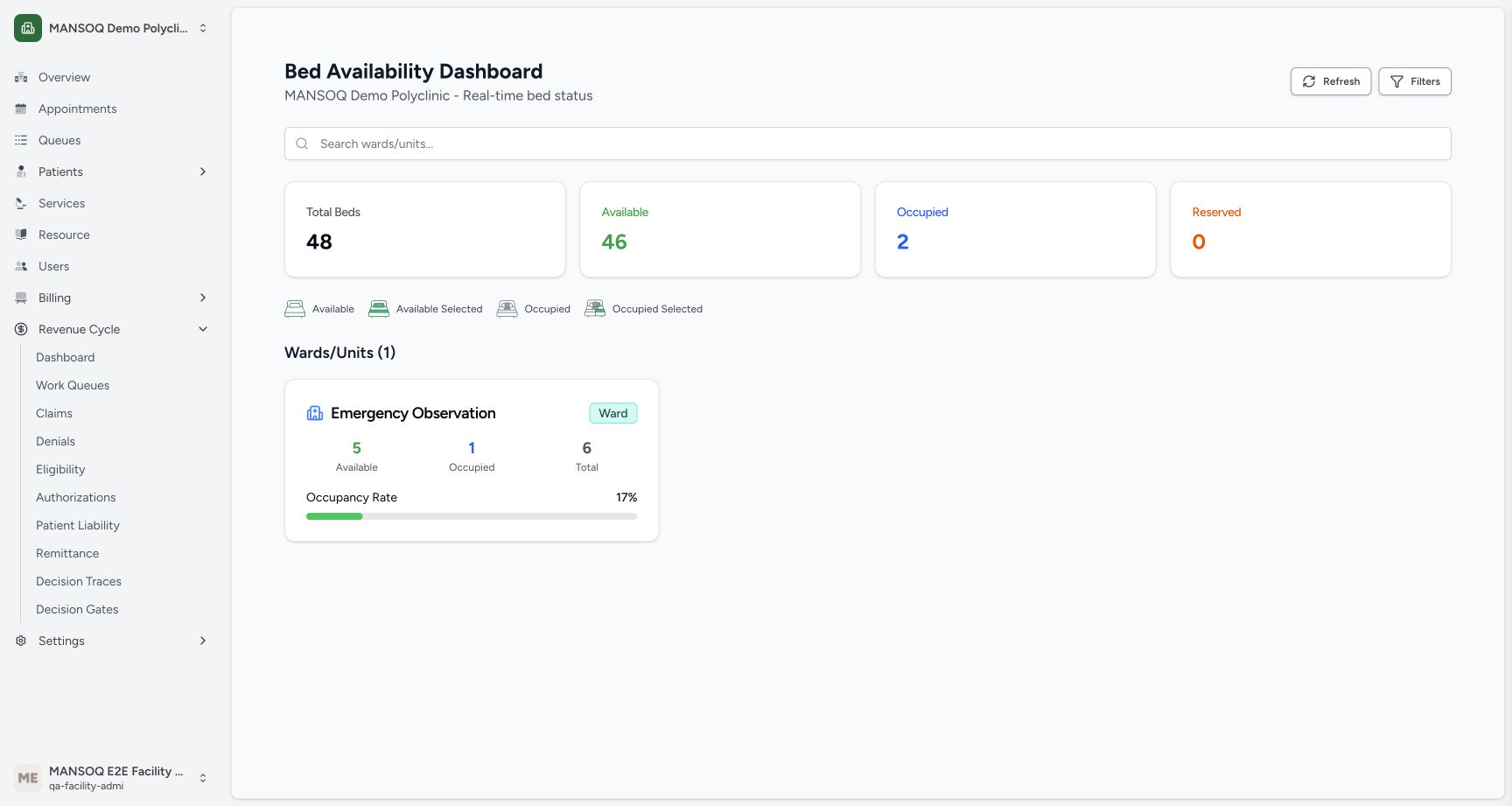Screen dimensions: 1512x806
Task: Click the Available Selected bed legend icon
Action: 379,309
